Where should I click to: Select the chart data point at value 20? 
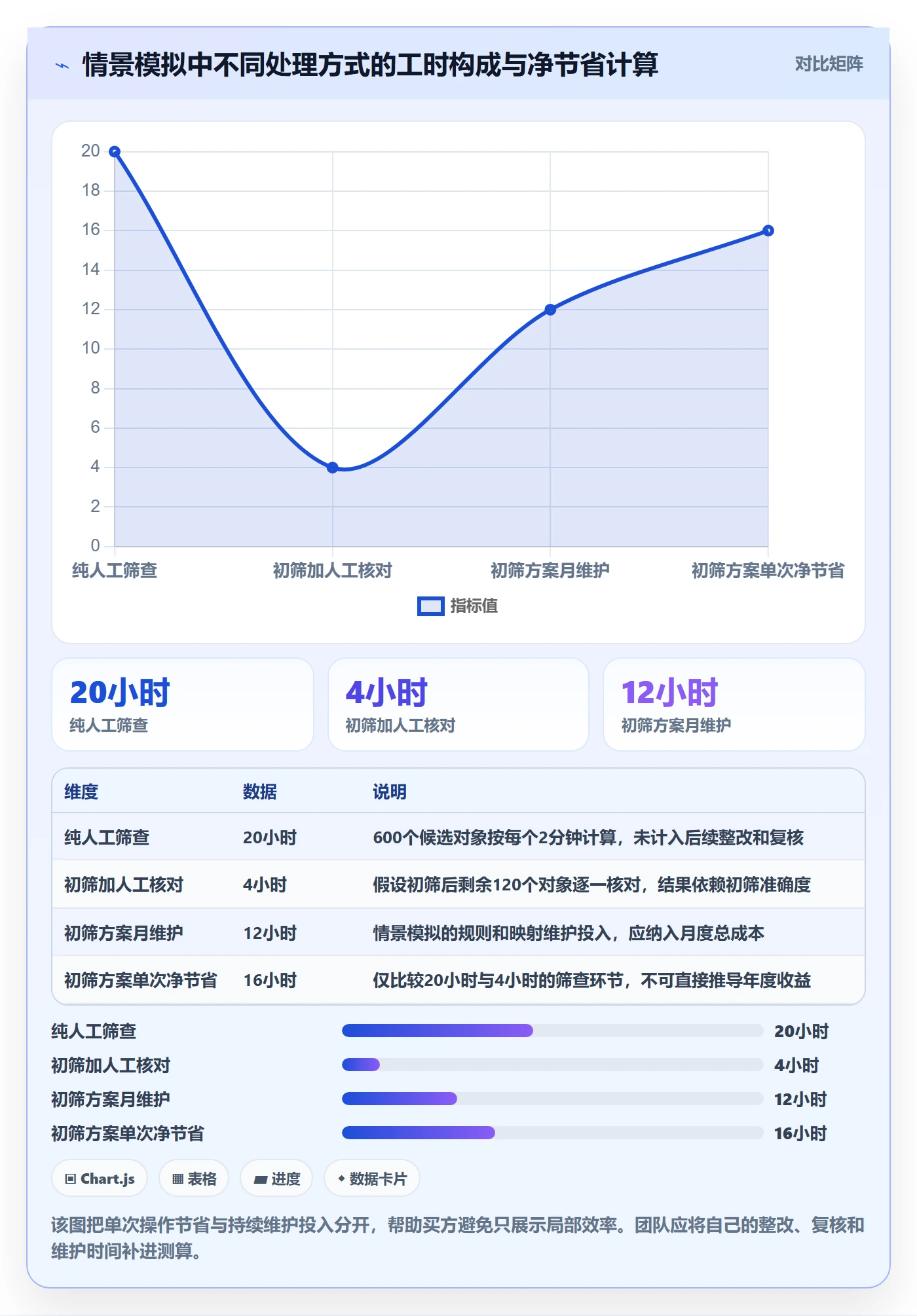(x=115, y=152)
